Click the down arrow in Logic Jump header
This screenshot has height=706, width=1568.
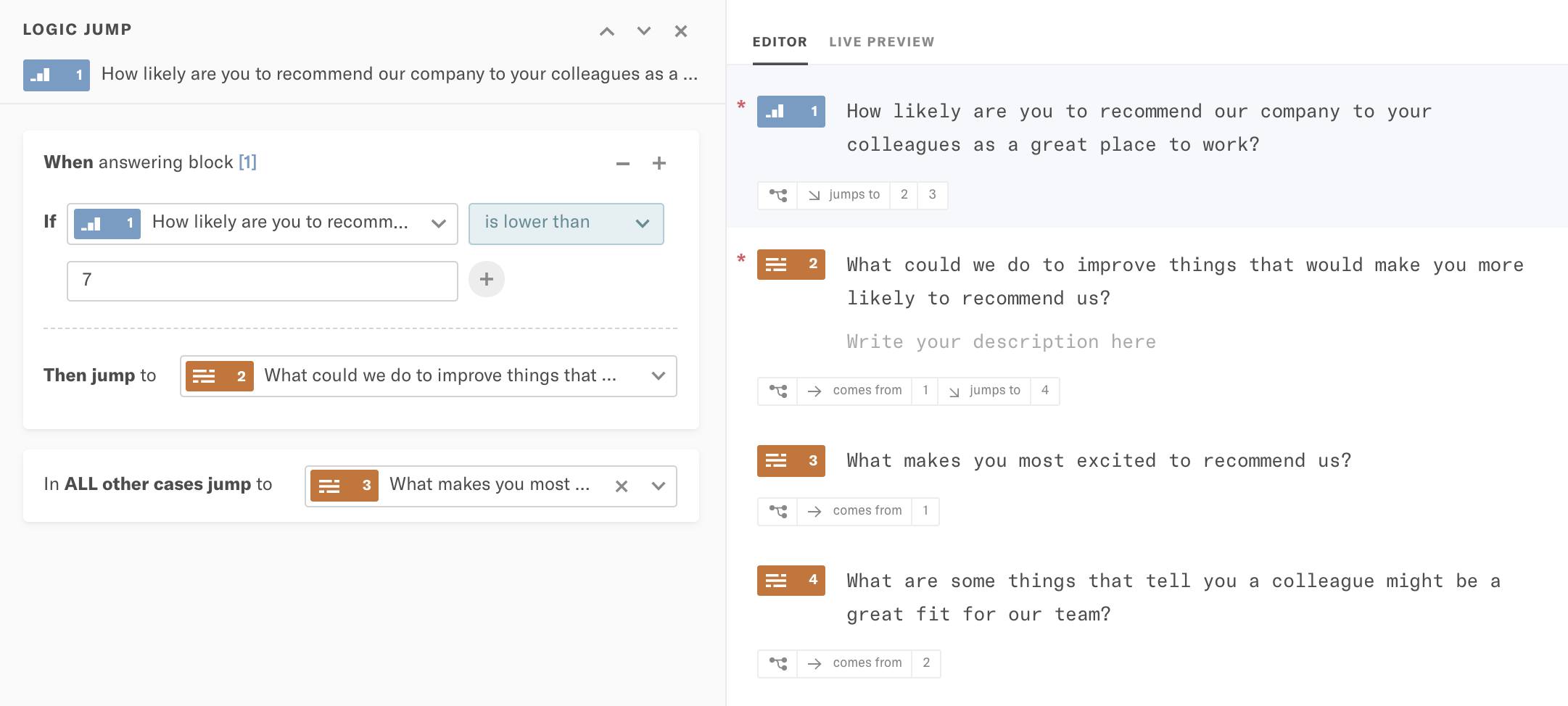pyautogui.click(x=643, y=31)
